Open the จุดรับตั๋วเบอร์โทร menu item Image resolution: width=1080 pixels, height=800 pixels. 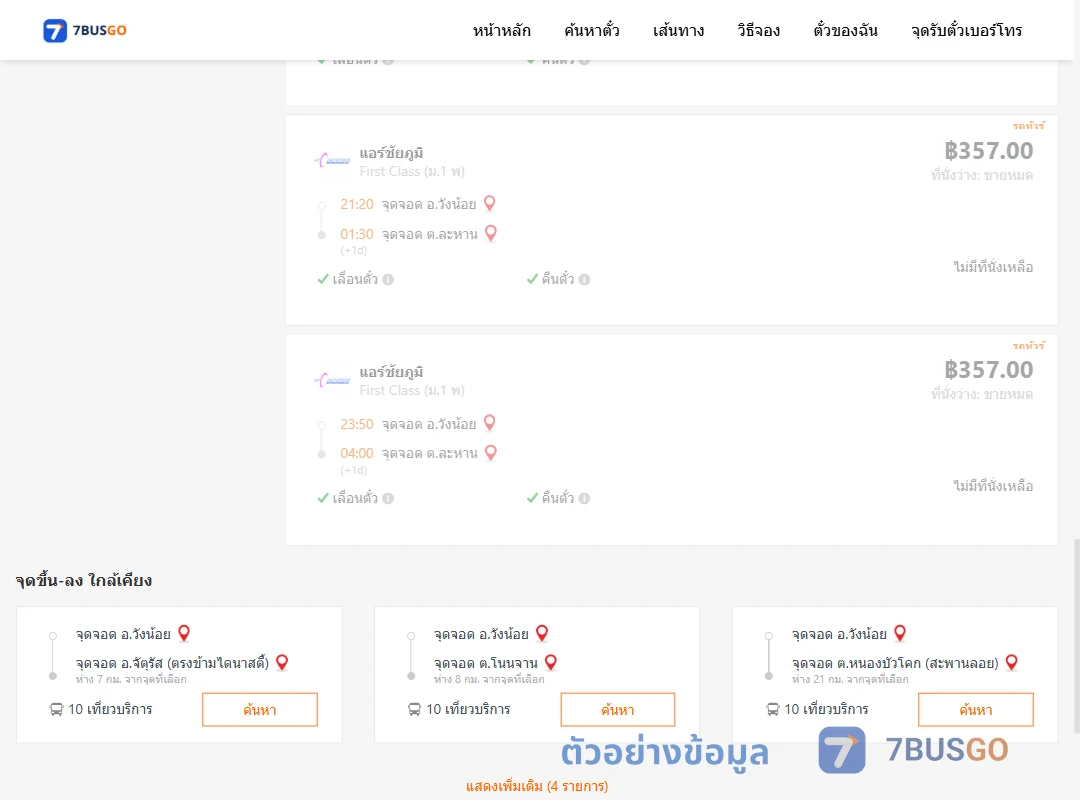(x=966, y=30)
